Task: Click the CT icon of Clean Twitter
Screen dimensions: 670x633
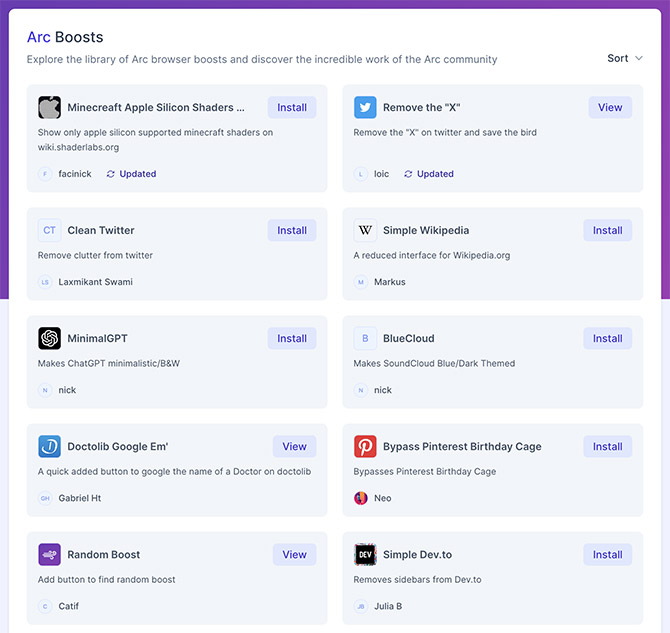Action: pos(49,230)
